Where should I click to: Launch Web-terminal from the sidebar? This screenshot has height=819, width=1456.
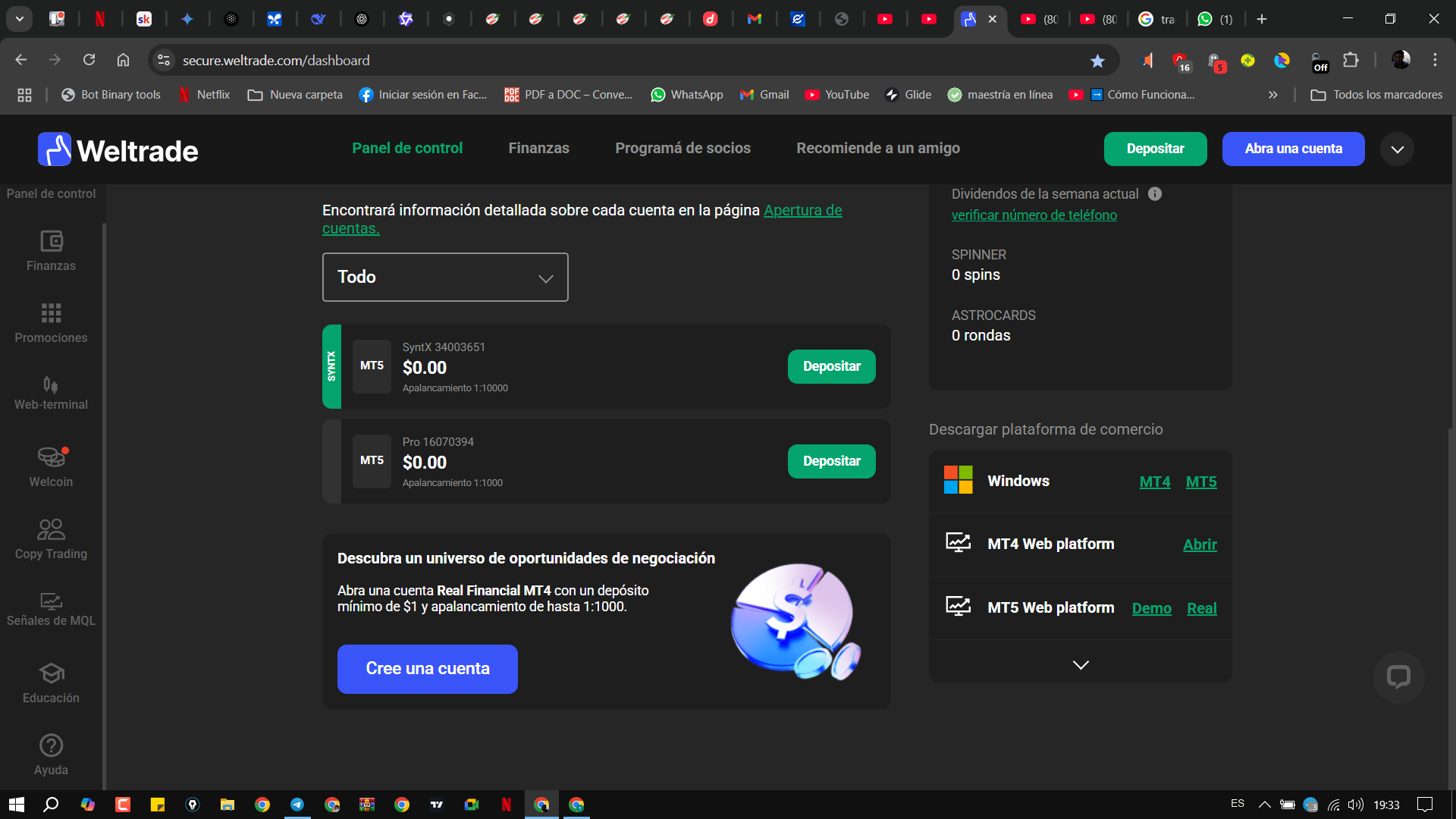(51, 393)
